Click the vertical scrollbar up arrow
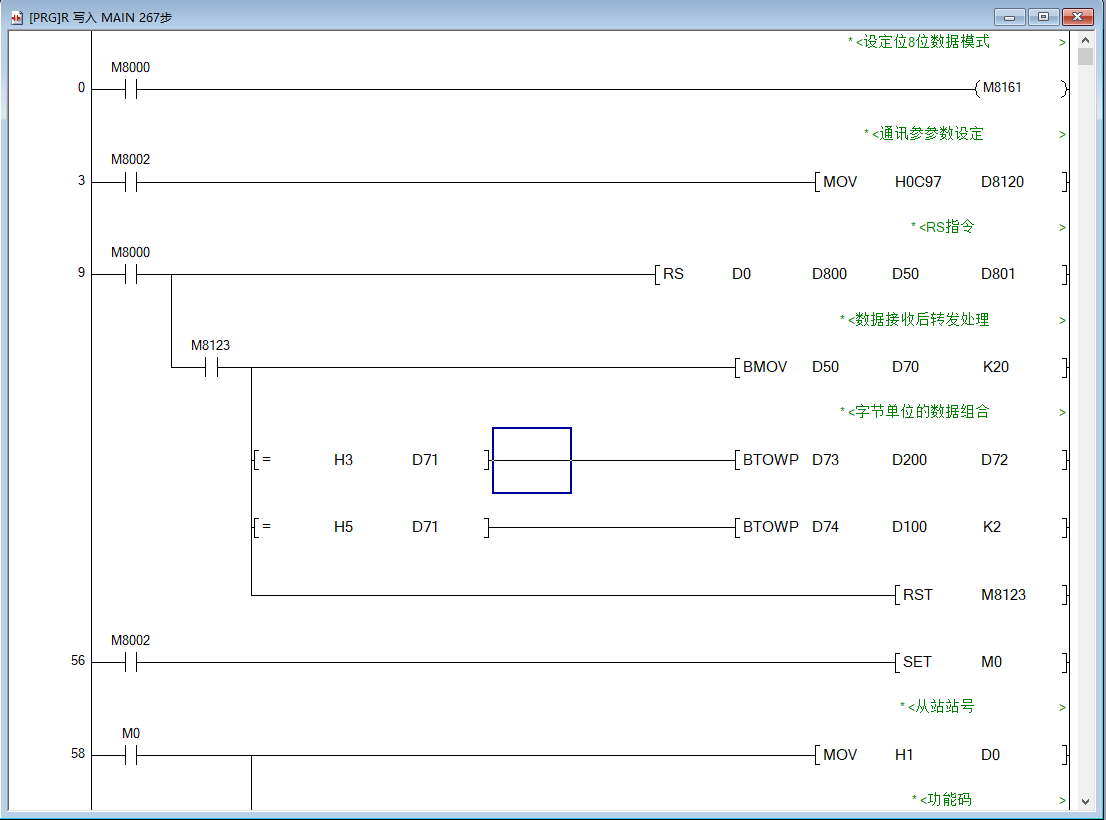 click(x=1085, y=40)
